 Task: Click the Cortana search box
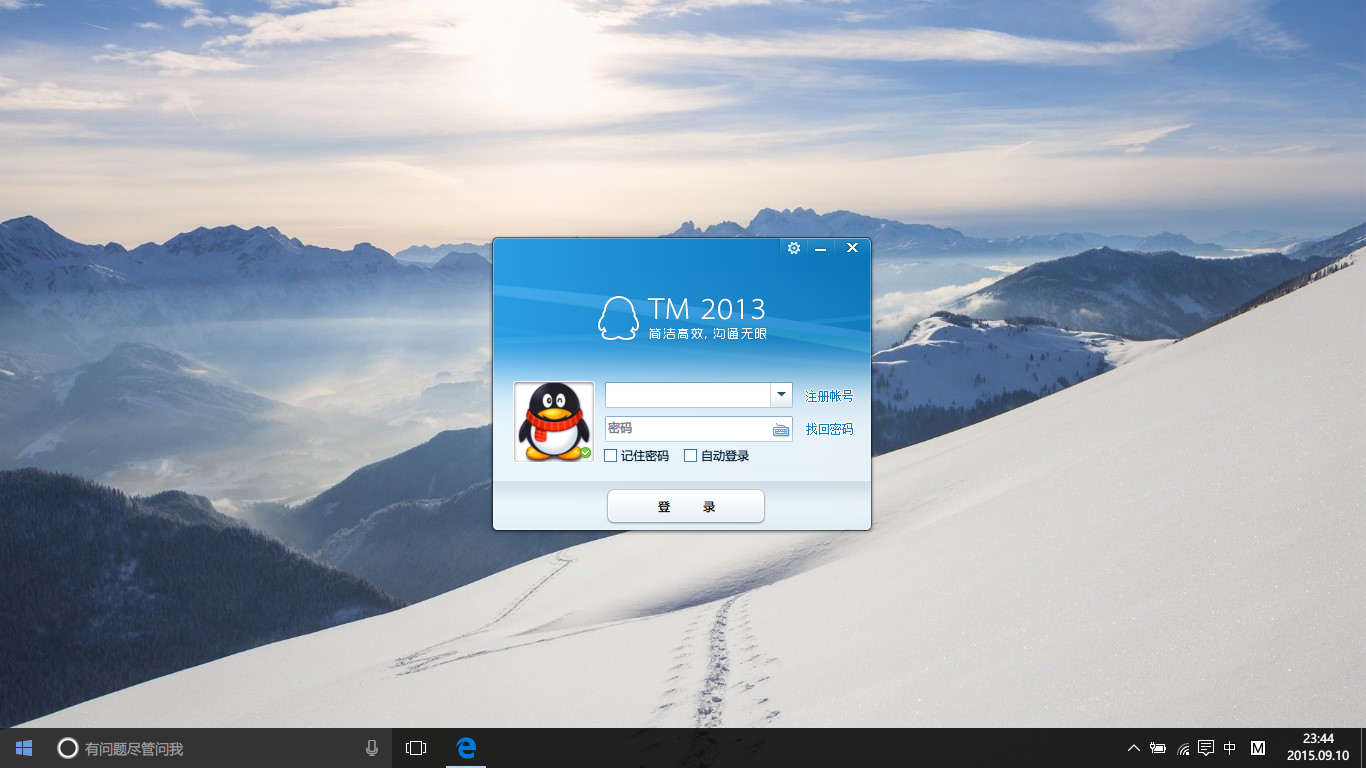tap(220, 748)
